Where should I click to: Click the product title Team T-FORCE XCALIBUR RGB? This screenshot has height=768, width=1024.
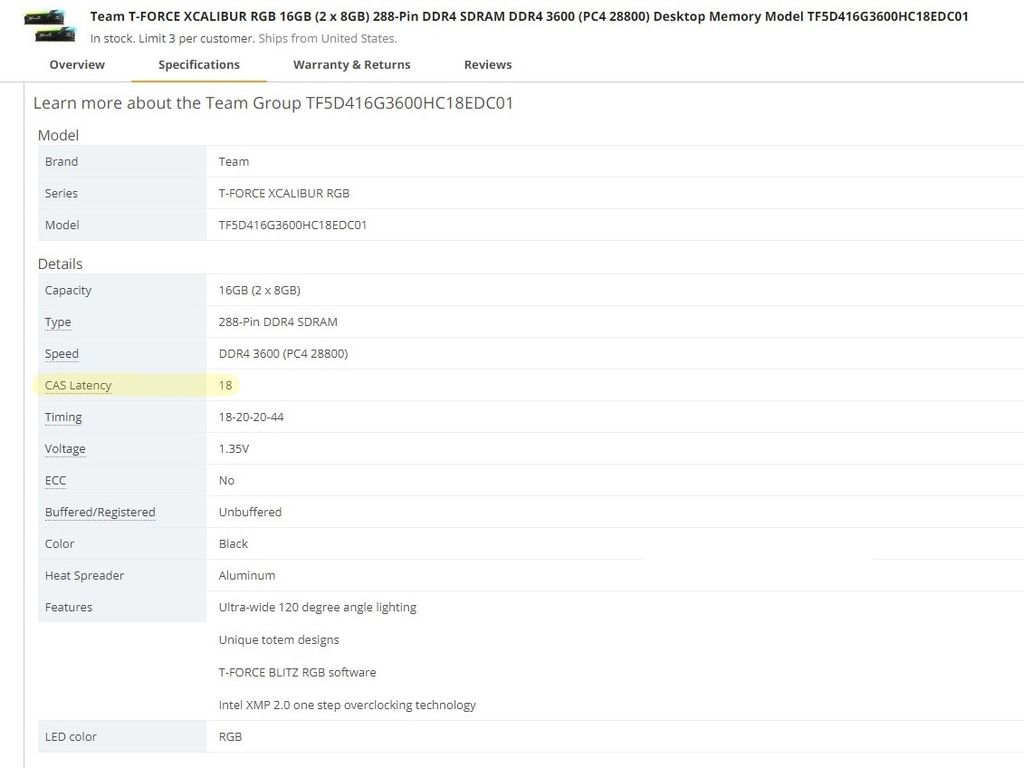pos(529,16)
